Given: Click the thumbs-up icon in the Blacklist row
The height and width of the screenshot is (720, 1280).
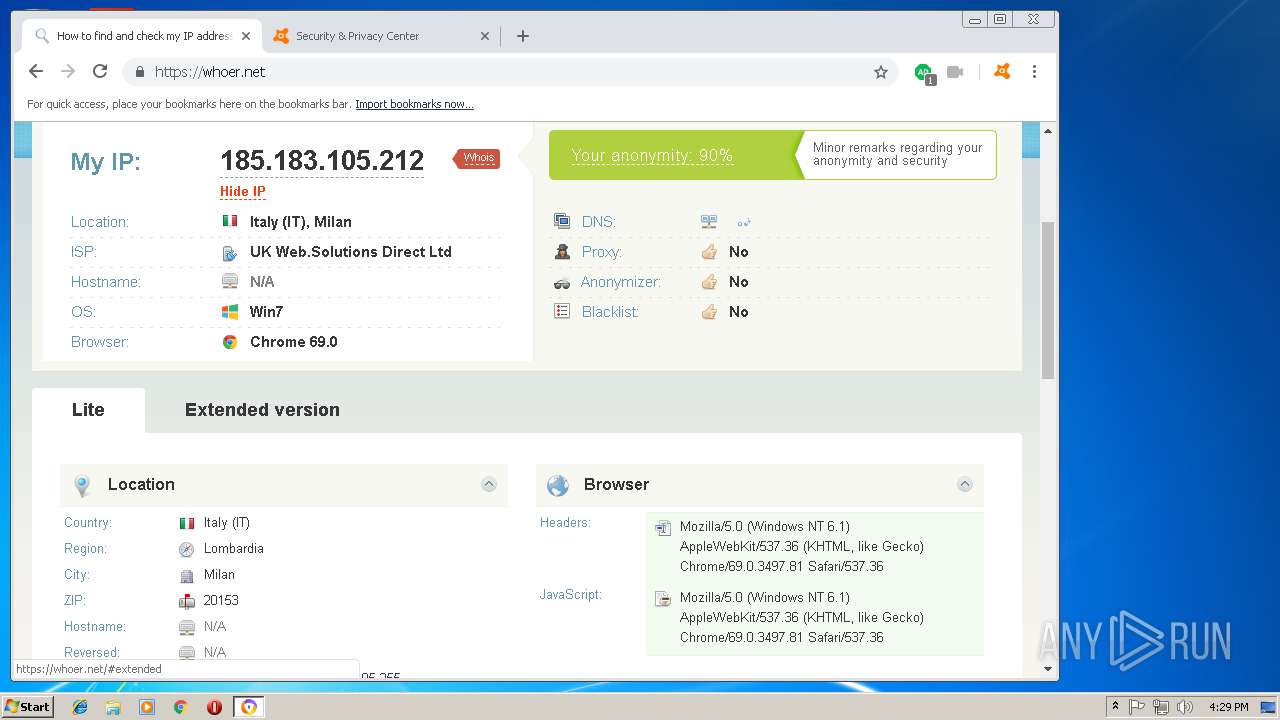Looking at the screenshot, I should (709, 312).
